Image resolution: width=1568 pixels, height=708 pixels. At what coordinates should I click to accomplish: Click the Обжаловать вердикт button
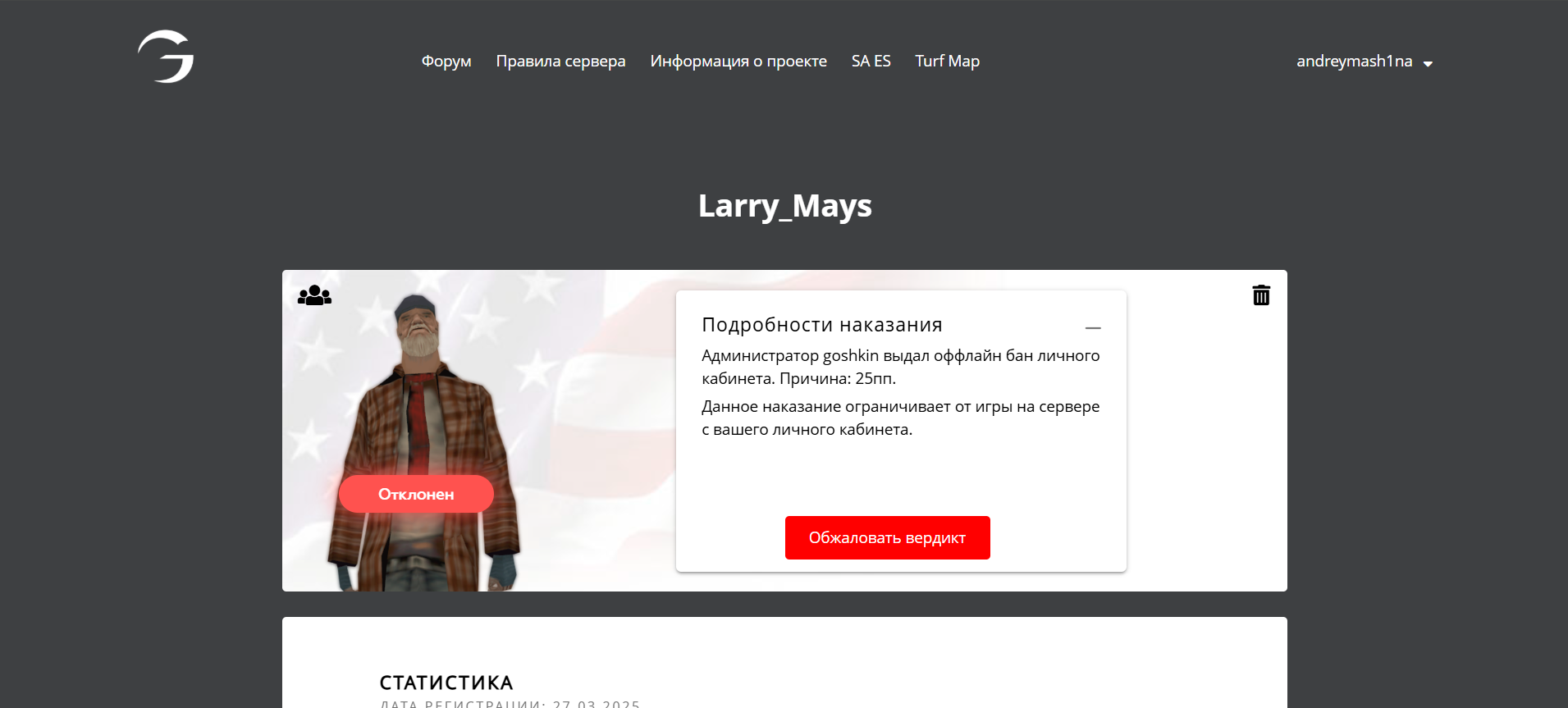[887, 537]
